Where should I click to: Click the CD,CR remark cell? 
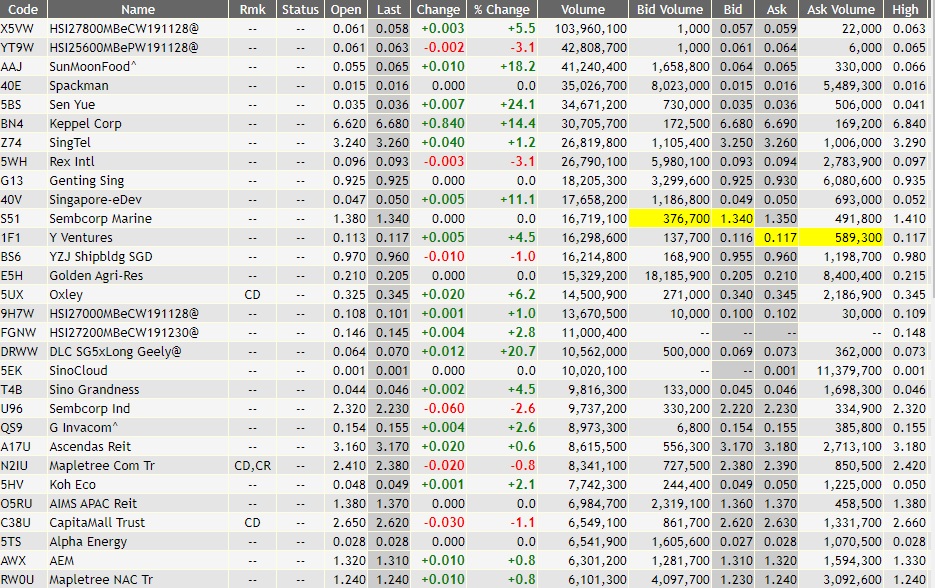(252, 466)
